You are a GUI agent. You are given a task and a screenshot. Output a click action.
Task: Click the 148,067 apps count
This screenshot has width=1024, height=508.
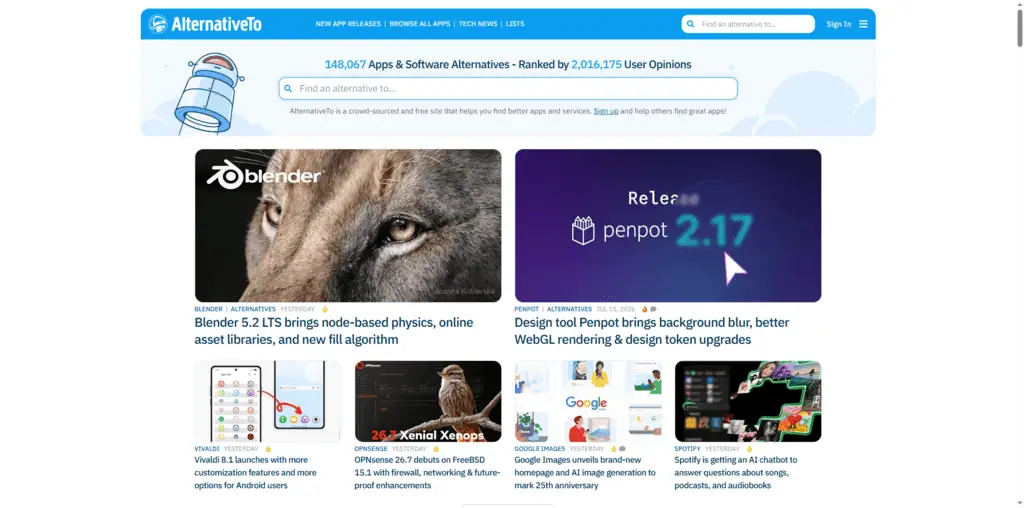pyautogui.click(x=345, y=65)
